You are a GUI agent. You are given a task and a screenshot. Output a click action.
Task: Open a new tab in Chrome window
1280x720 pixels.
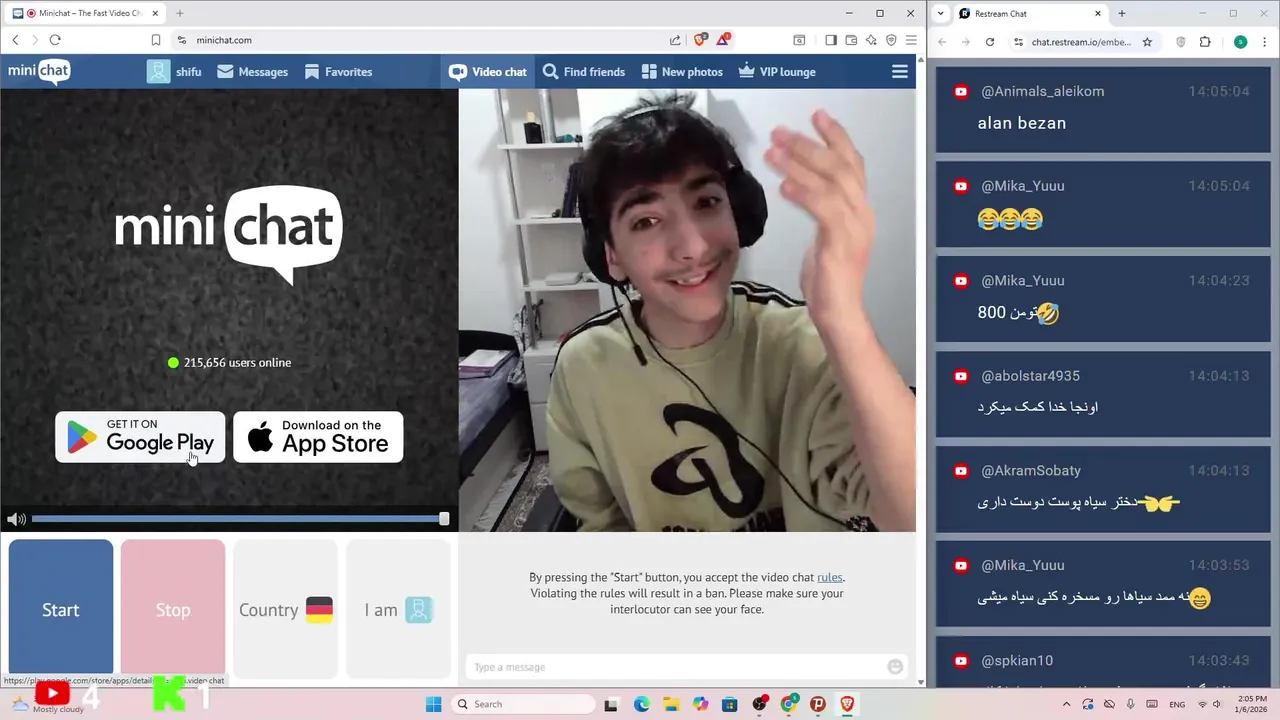click(x=1122, y=14)
